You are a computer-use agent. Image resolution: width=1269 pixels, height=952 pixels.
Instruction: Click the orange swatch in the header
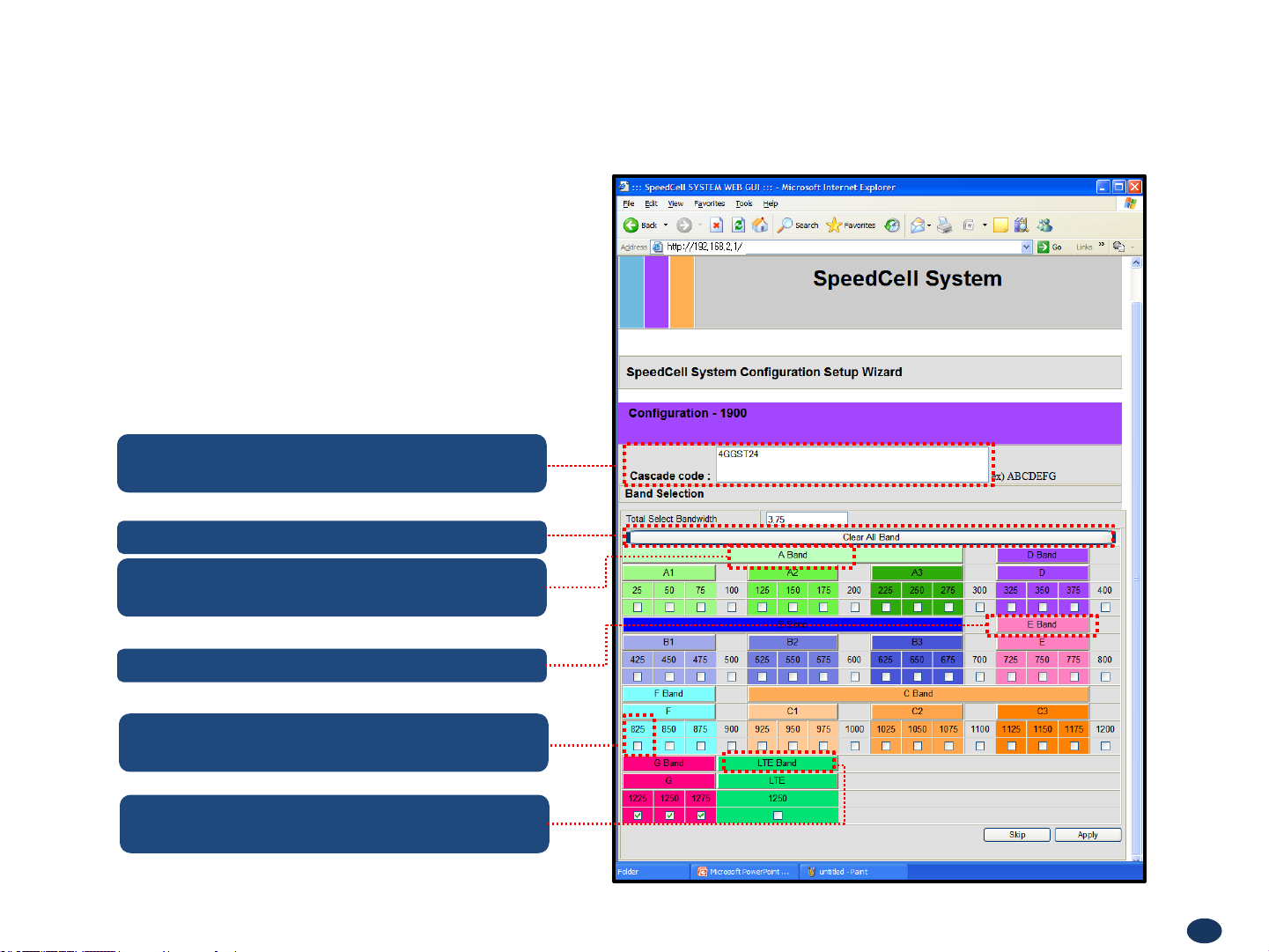(x=682, y=292)
